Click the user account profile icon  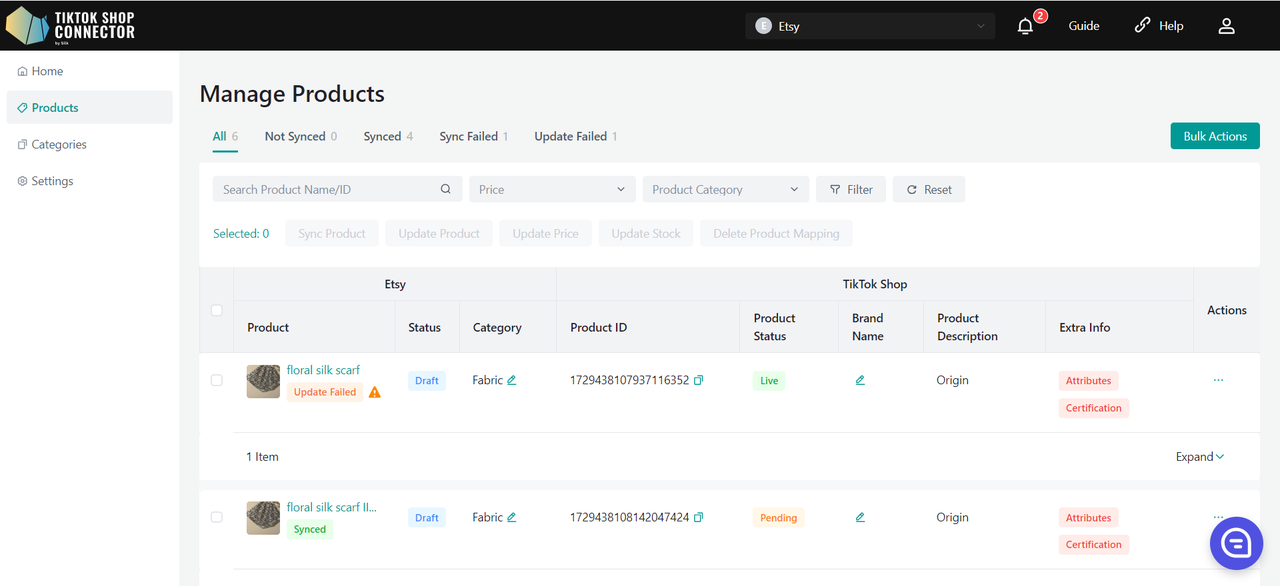1226,26
